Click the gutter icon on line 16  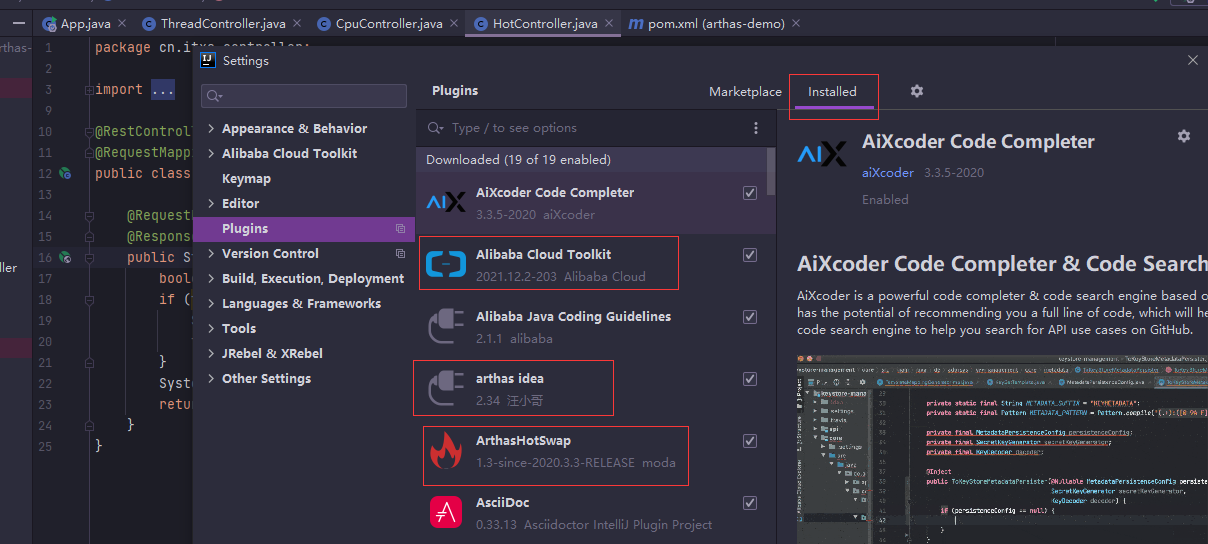65,257
